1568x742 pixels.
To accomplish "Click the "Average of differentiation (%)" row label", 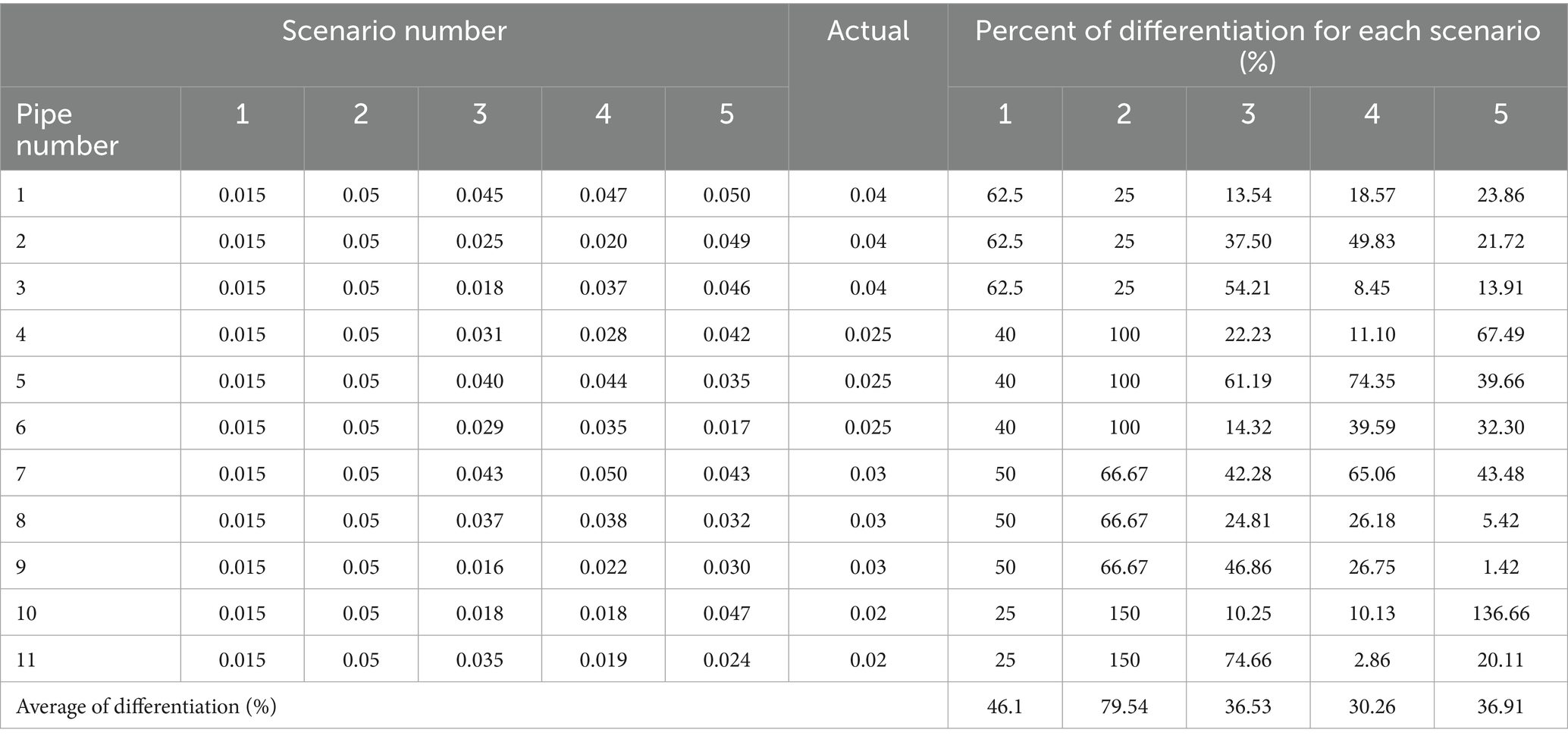I will 146,706.
